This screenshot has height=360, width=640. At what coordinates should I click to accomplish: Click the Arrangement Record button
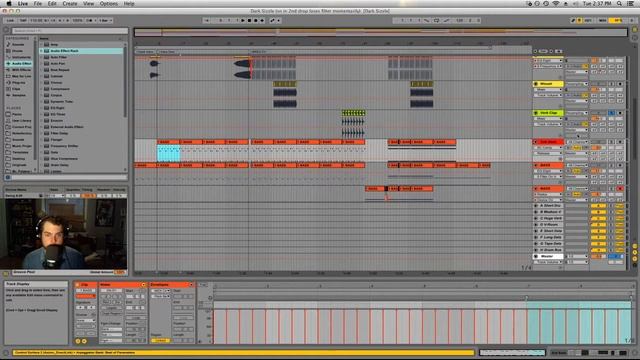coord(256,20)
